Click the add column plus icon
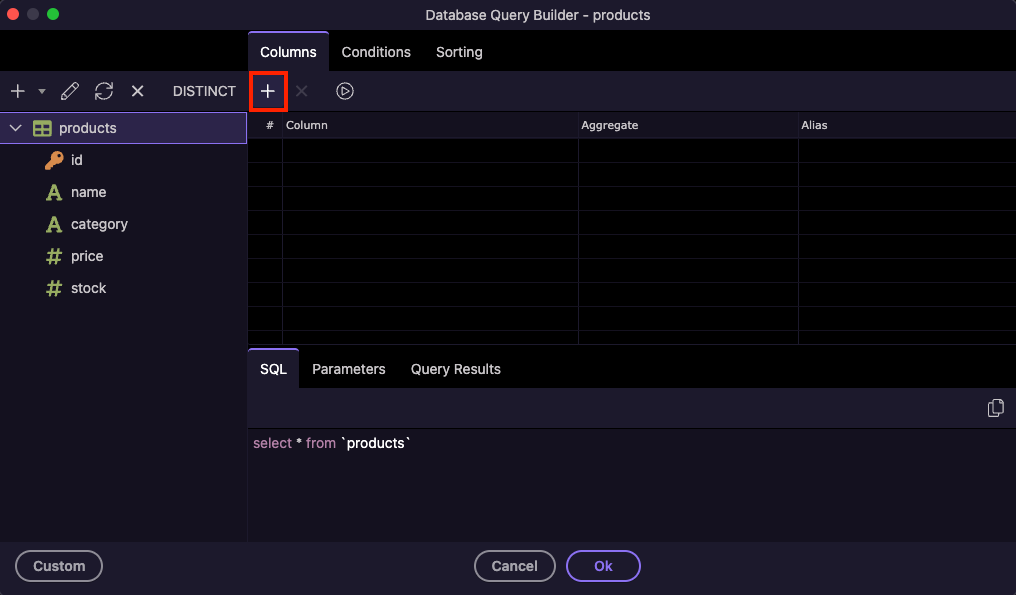Viewport: 1016px width, 595px height. pyautogui.click(x=268, y=91)
